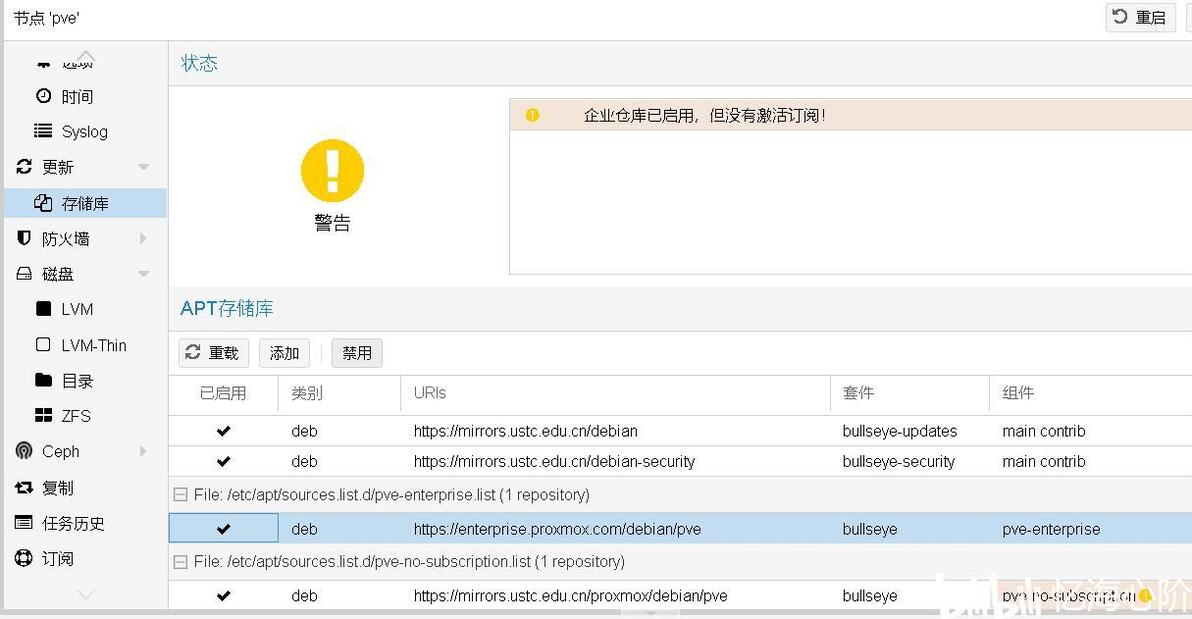Click the 禁用 button

[x=357, y=353]
